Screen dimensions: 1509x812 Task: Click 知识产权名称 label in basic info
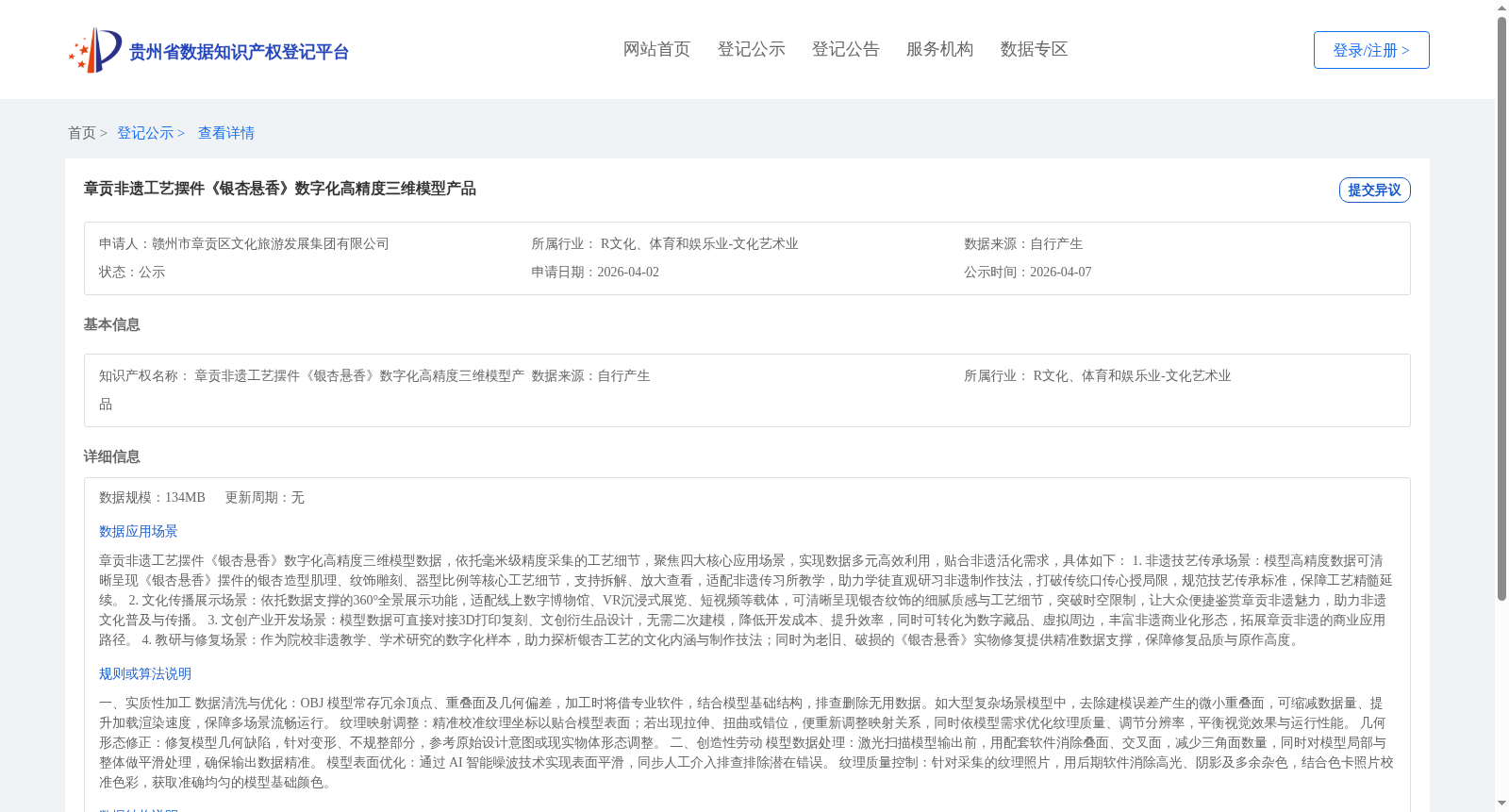(x=143, y=375)
